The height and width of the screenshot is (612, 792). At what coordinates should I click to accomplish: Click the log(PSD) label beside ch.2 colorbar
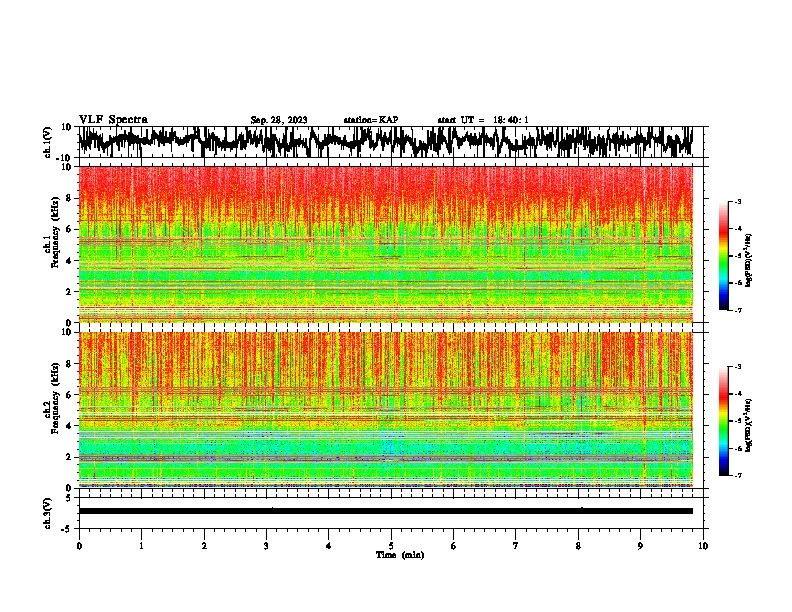coord(749,424)
